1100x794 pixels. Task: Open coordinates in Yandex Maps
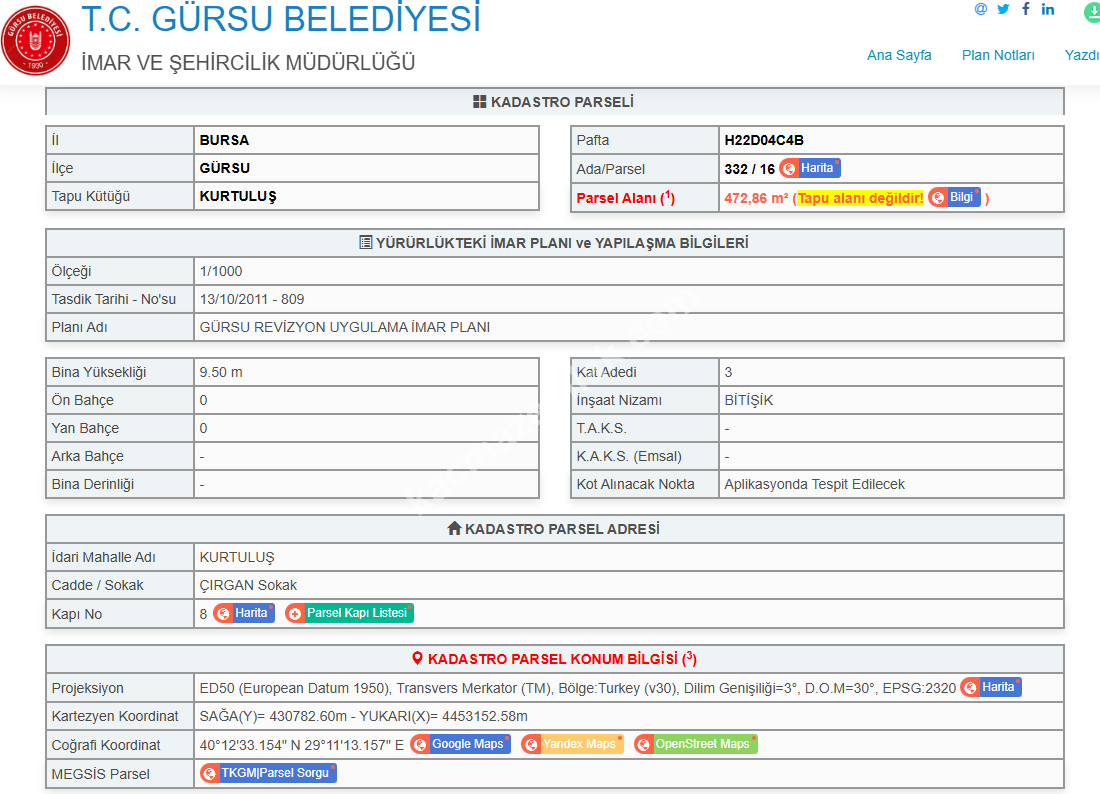click(572, 744)
